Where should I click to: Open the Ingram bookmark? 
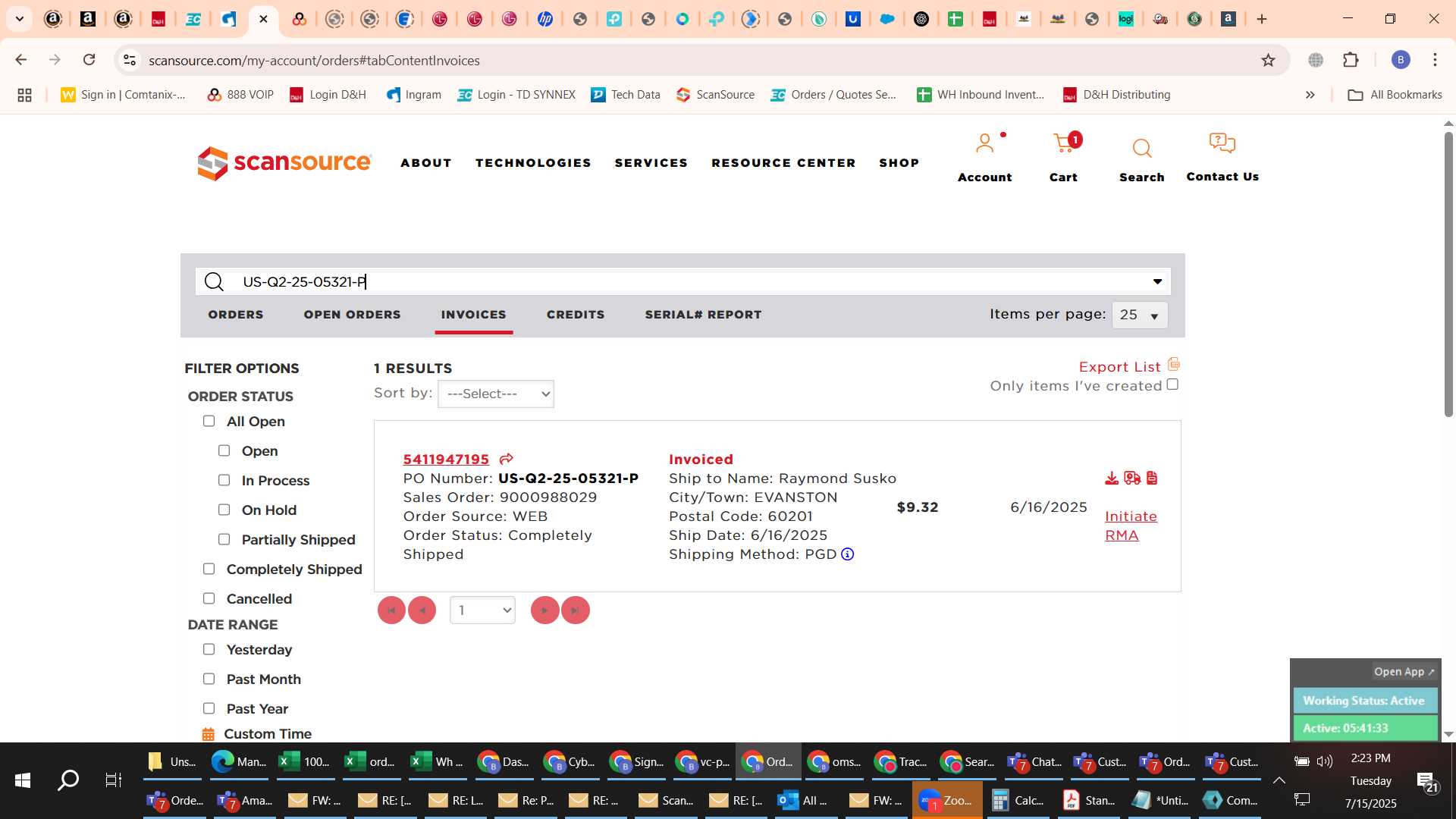point(413,95)
